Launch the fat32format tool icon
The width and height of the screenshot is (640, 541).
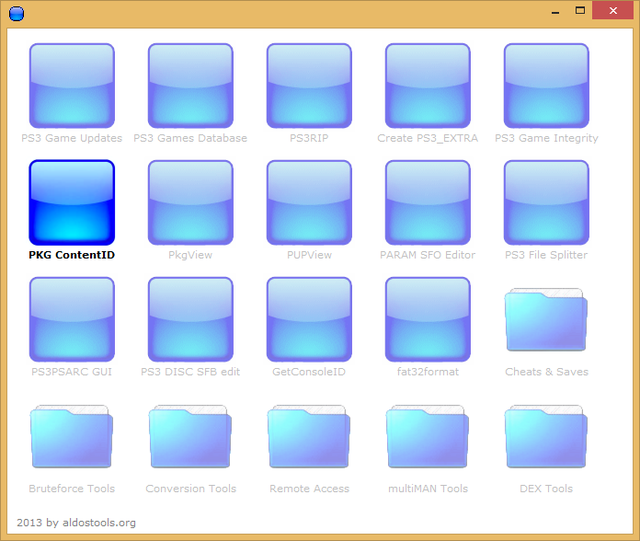[x=428, y=319]
